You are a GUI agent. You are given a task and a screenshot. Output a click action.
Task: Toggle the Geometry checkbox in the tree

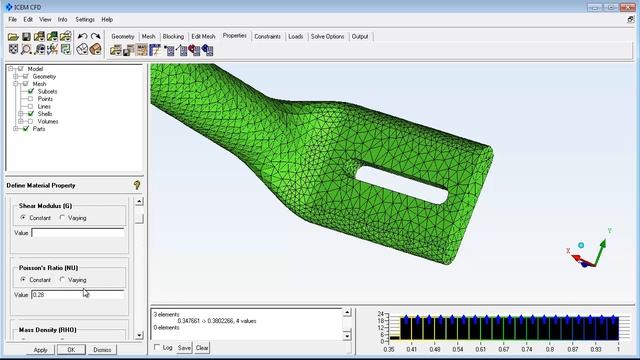[x=26, y=76]
